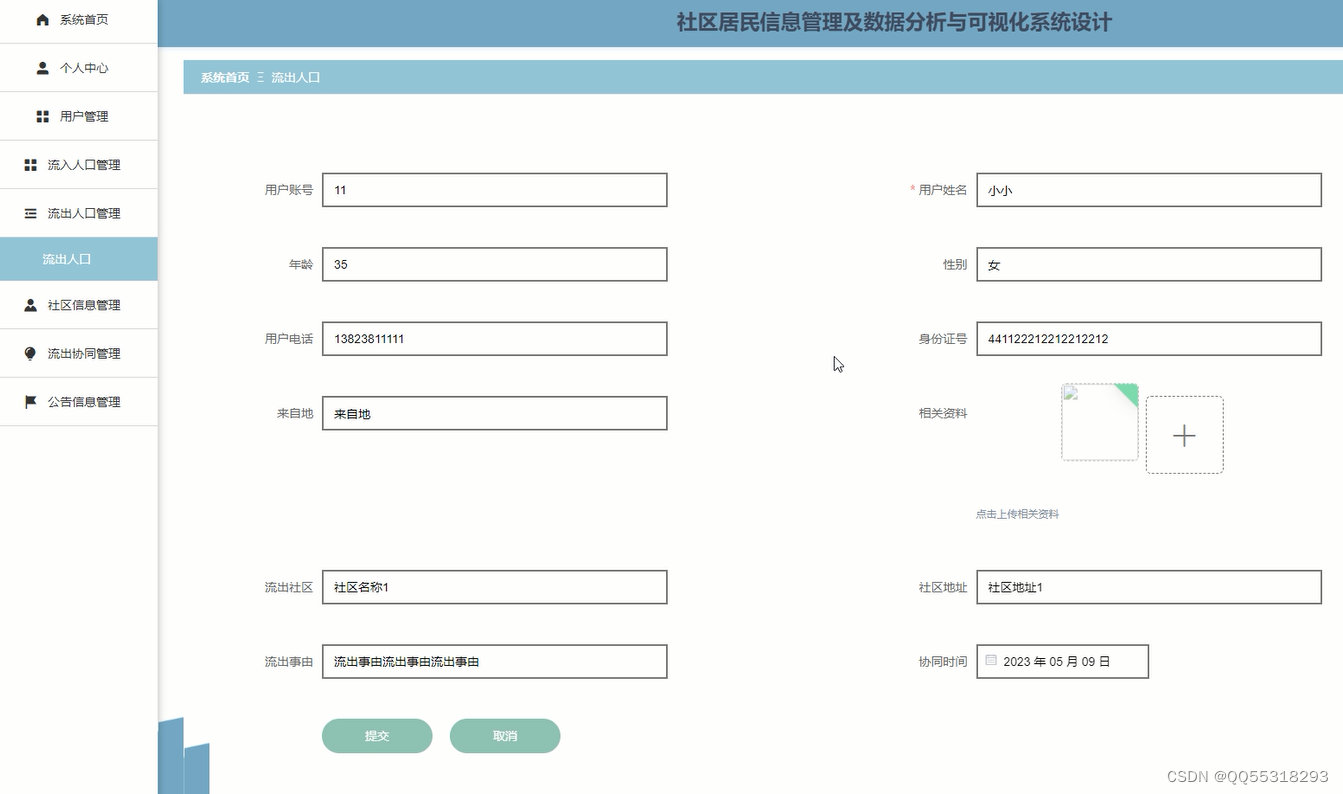Screen dimensions: 1343x794
Task: Expand the 流出协同管理 menu
Action: (79, 353)
